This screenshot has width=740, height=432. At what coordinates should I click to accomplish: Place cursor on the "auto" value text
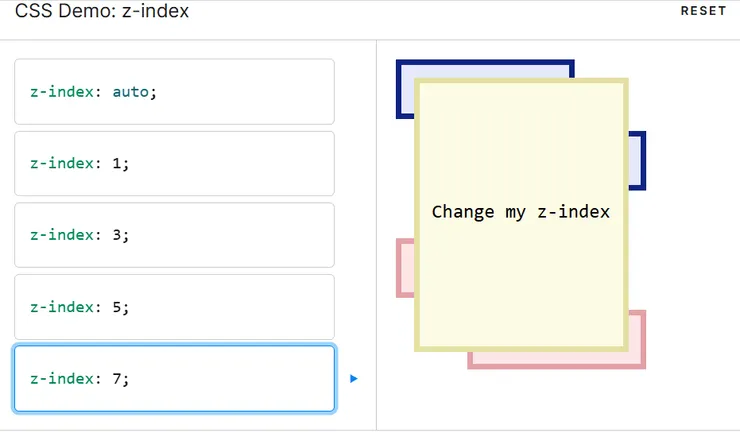130,91
